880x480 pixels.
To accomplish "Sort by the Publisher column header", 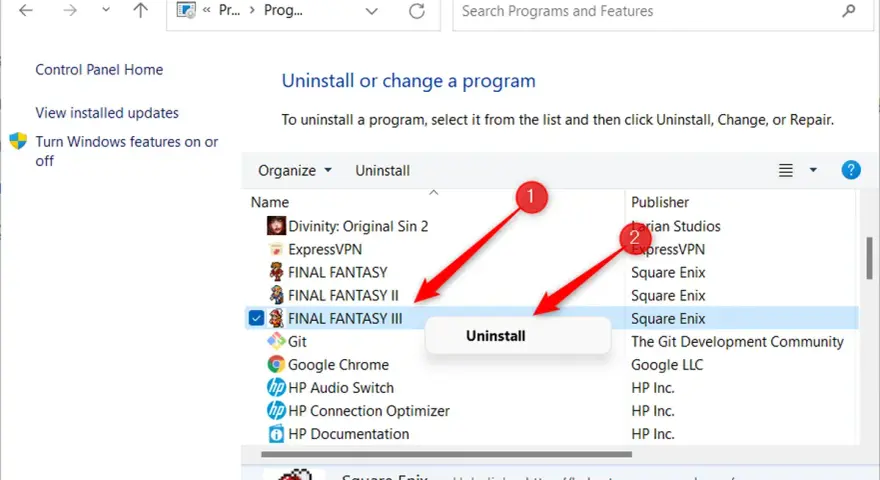I will [659, 202].
